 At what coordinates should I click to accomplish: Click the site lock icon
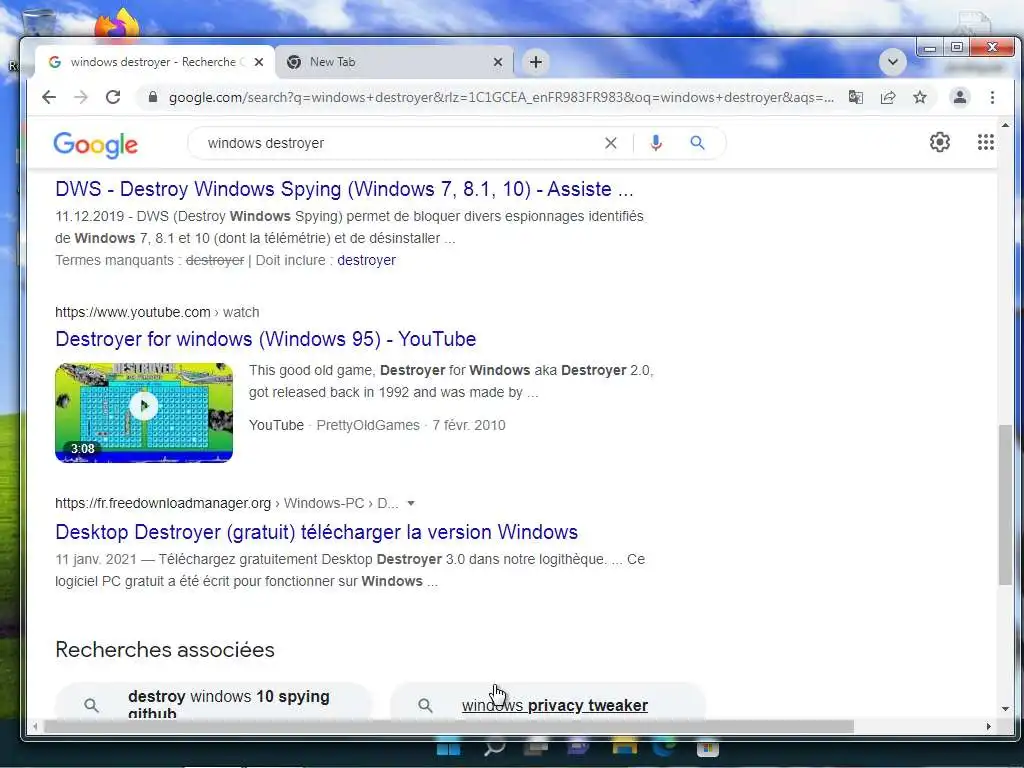pos(153,97)
